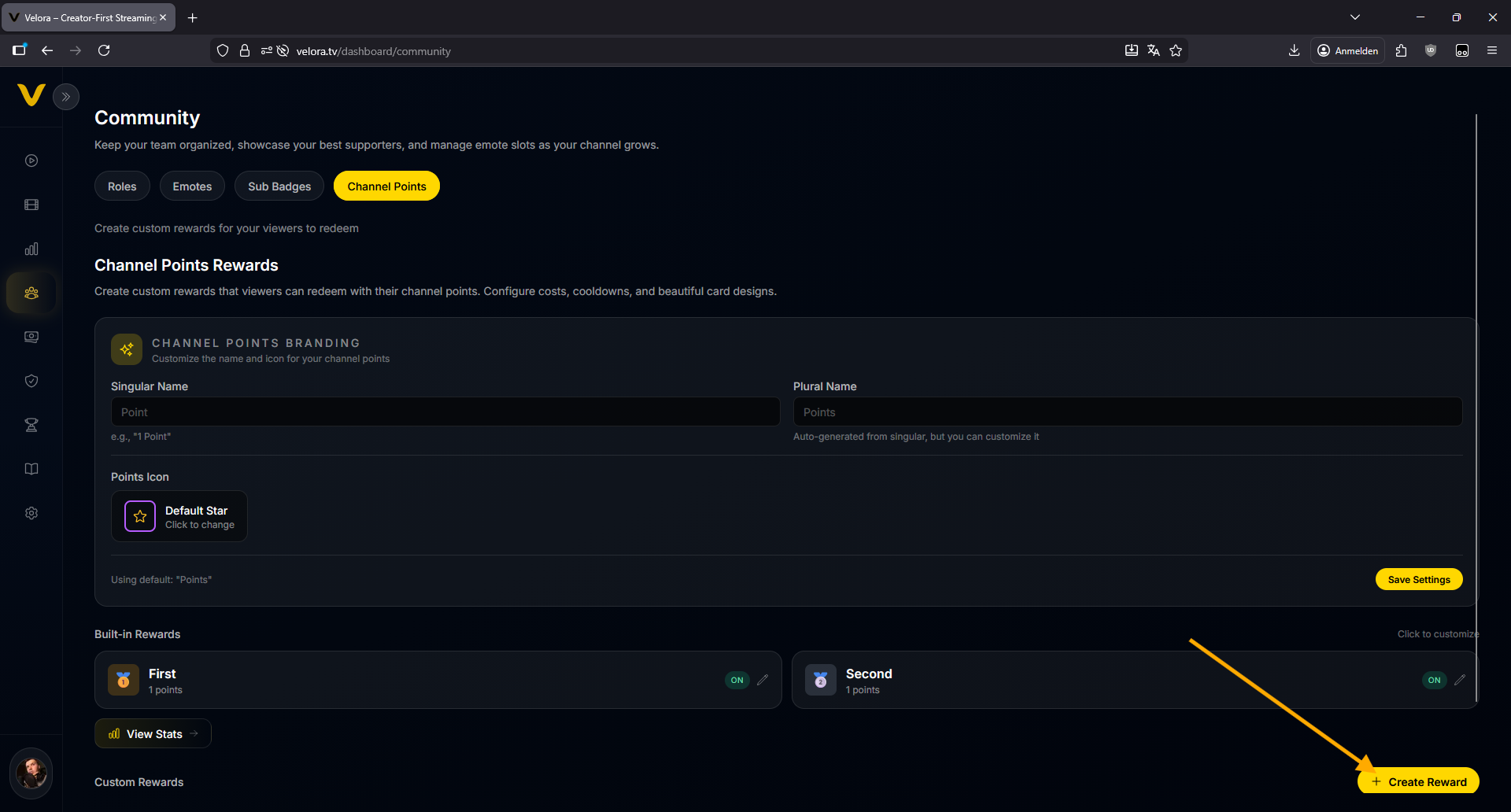Click the Velora logo in the sidebar

pos(31,95)
